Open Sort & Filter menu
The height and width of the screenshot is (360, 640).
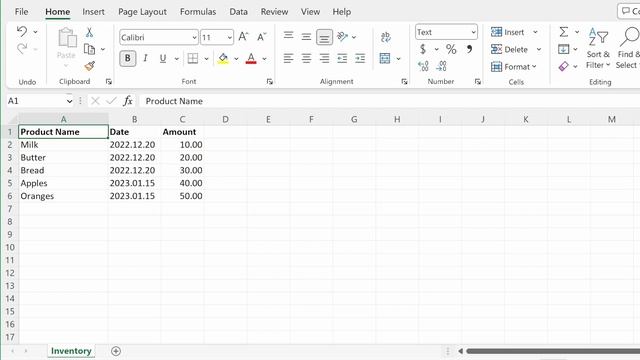pos(598,48)
